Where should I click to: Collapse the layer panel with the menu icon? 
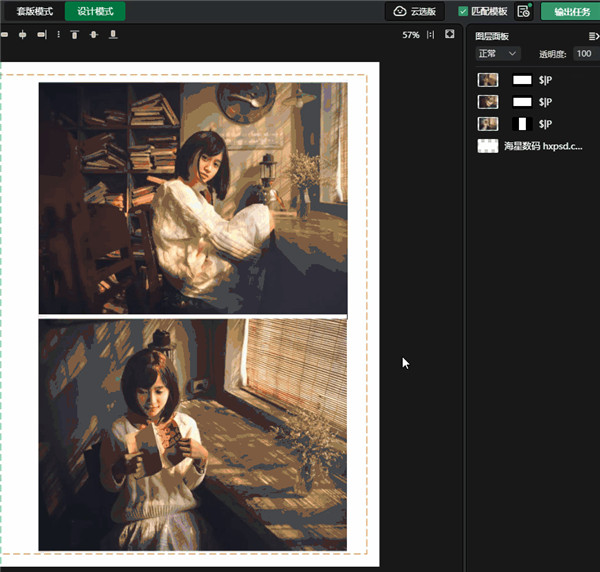click(593, 36)
